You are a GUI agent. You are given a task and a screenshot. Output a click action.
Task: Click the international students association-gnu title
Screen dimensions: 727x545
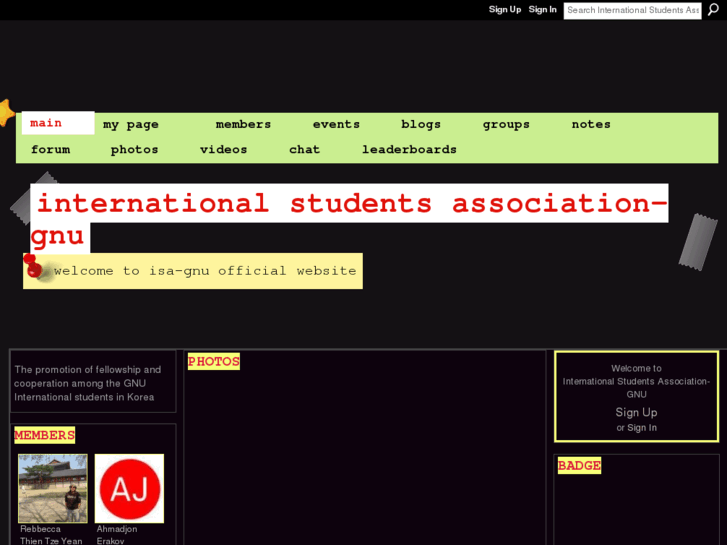[x=349, y=218]
